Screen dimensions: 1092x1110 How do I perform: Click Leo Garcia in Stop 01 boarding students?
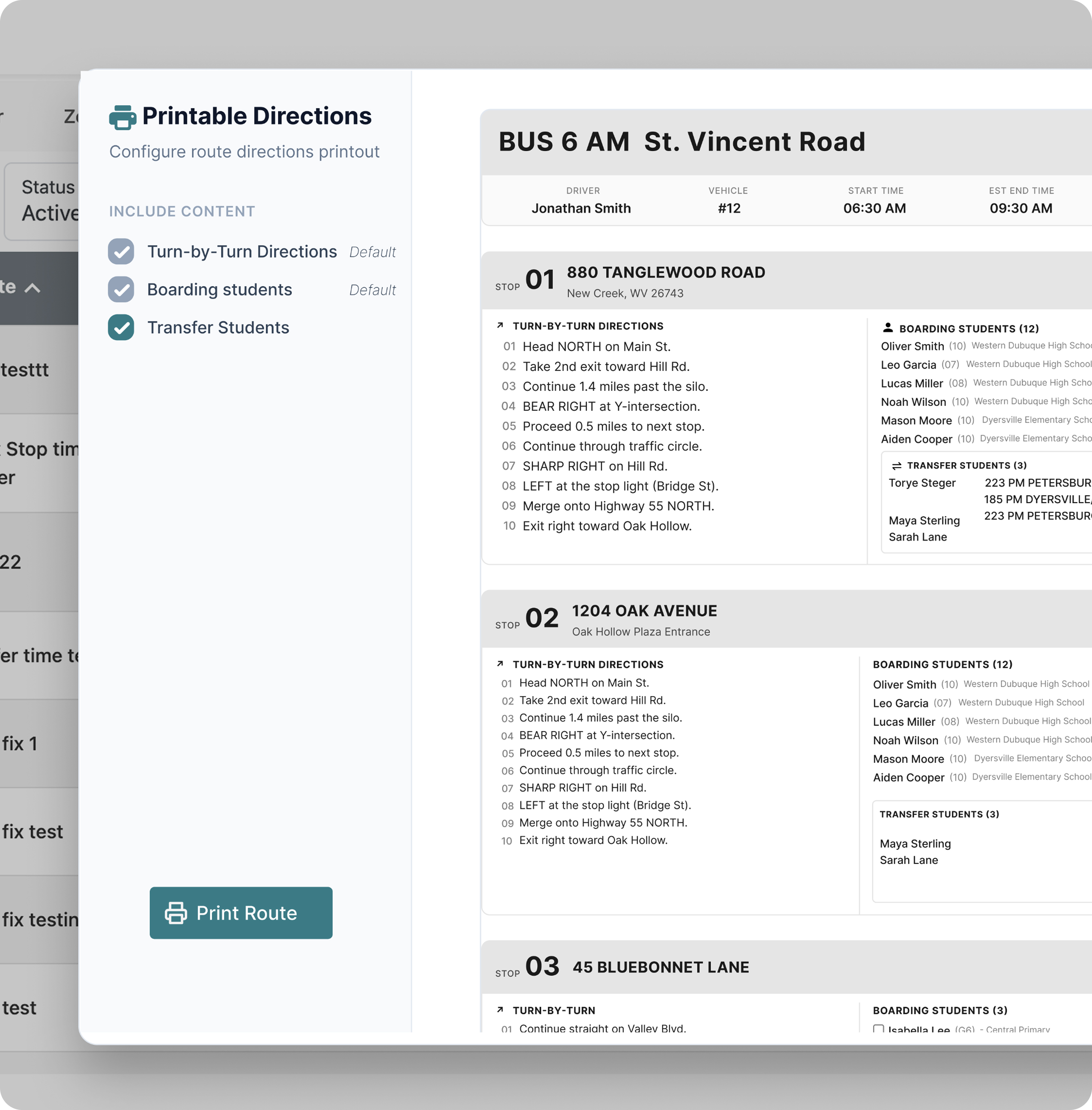pos(909,365)
